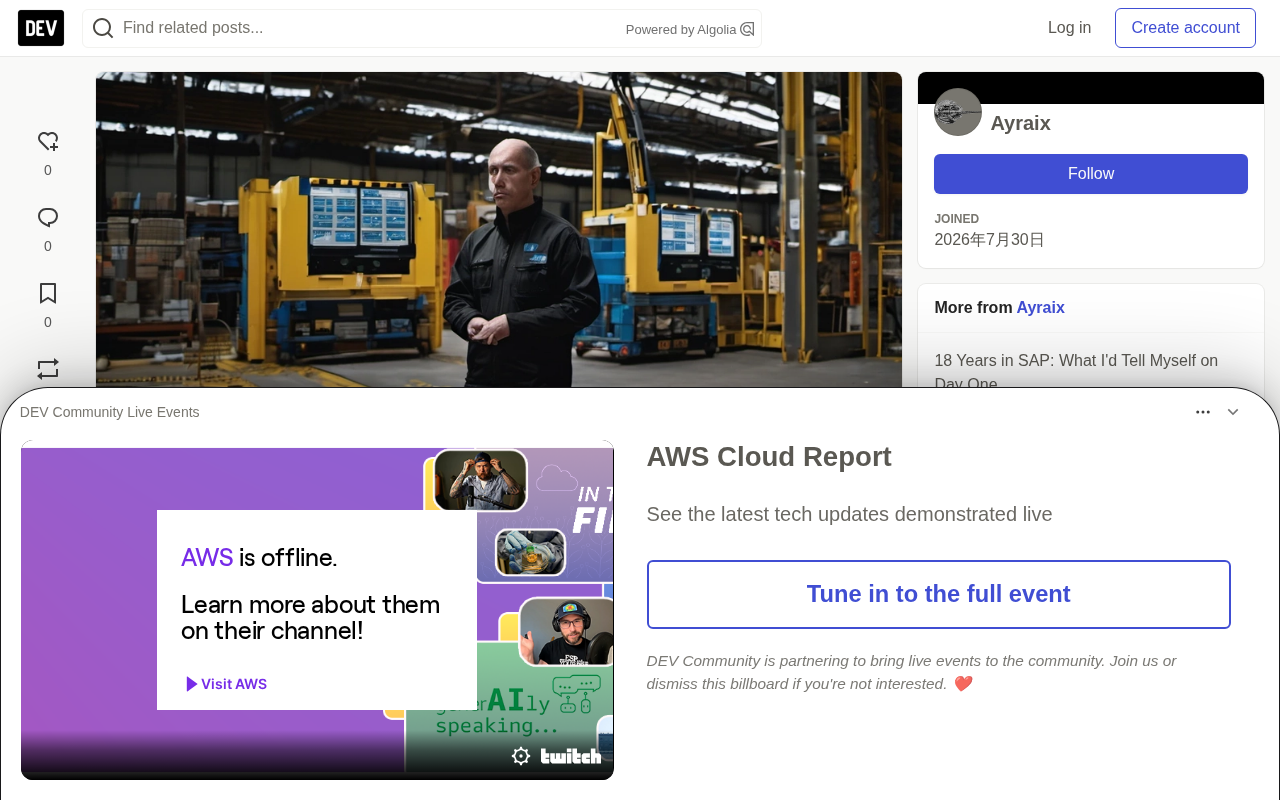Collapse the live events billboard chevron
This screenshot has width=1280, height=800.
(1233, 412)
